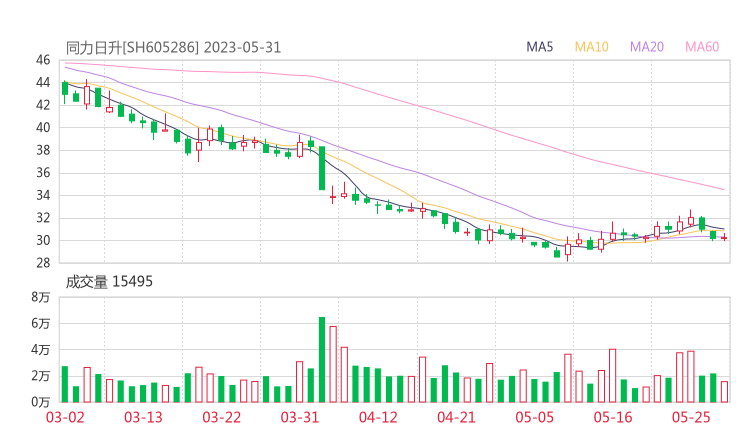Click the 05-25 date axis label

click(x=691, y=417)
